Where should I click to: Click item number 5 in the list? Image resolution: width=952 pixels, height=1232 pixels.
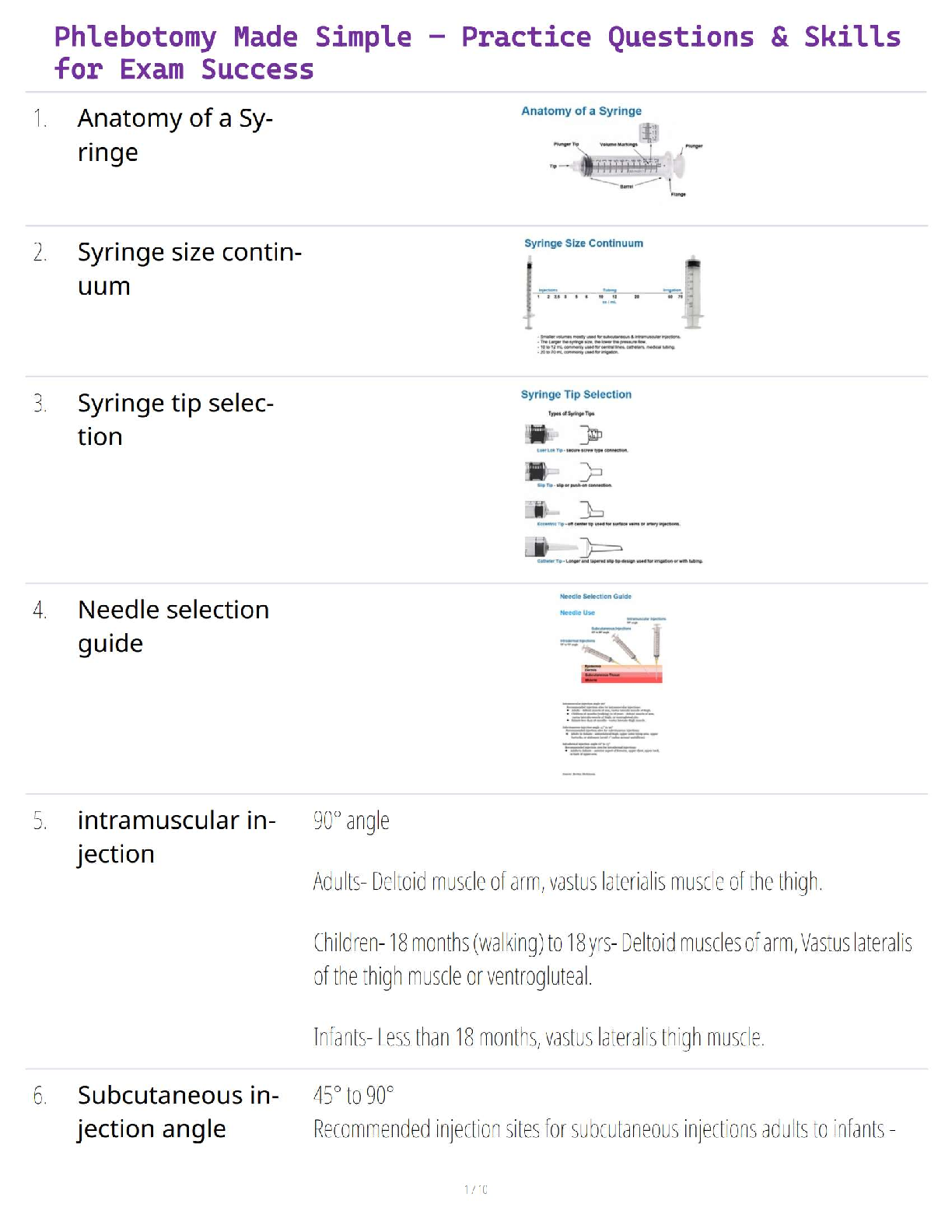40,821
